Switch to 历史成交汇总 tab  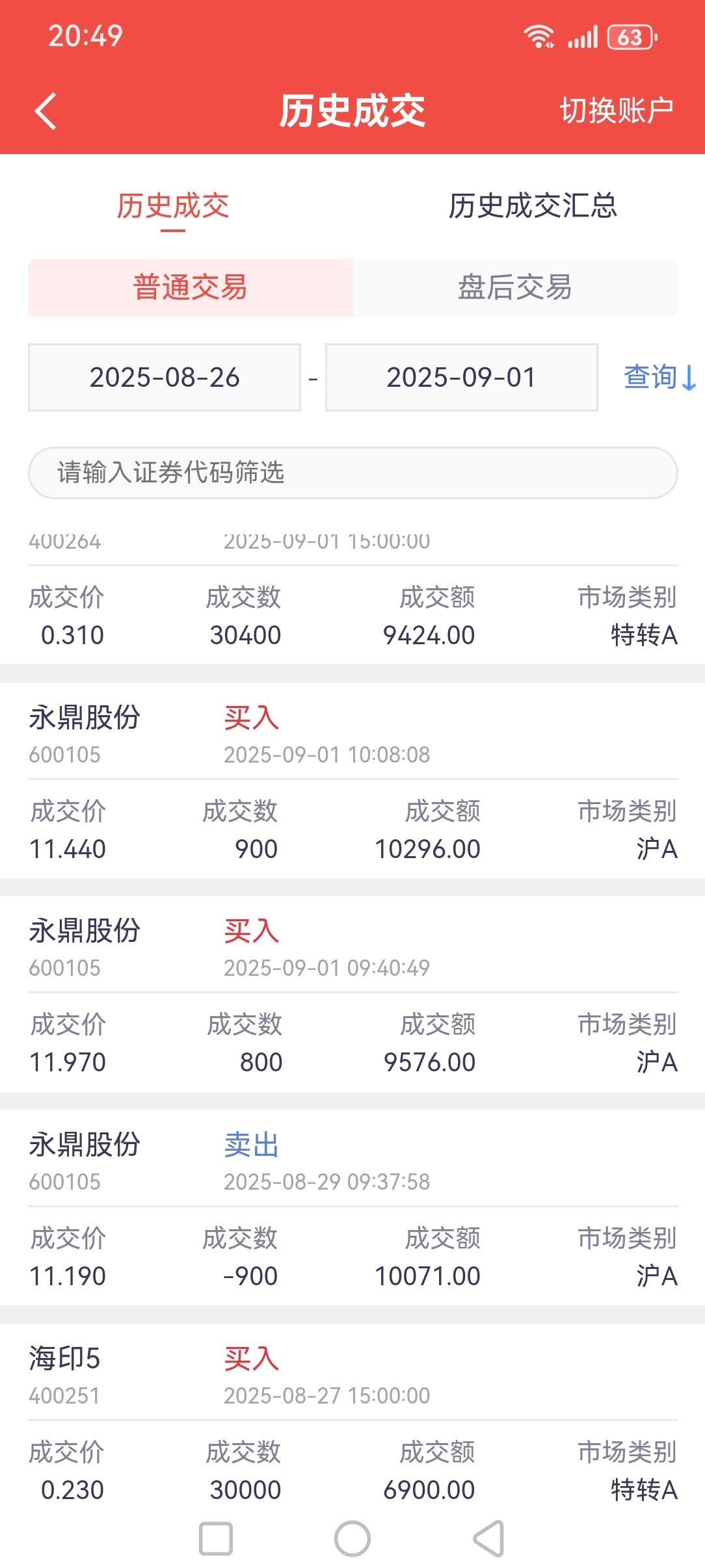pos(533,206)
